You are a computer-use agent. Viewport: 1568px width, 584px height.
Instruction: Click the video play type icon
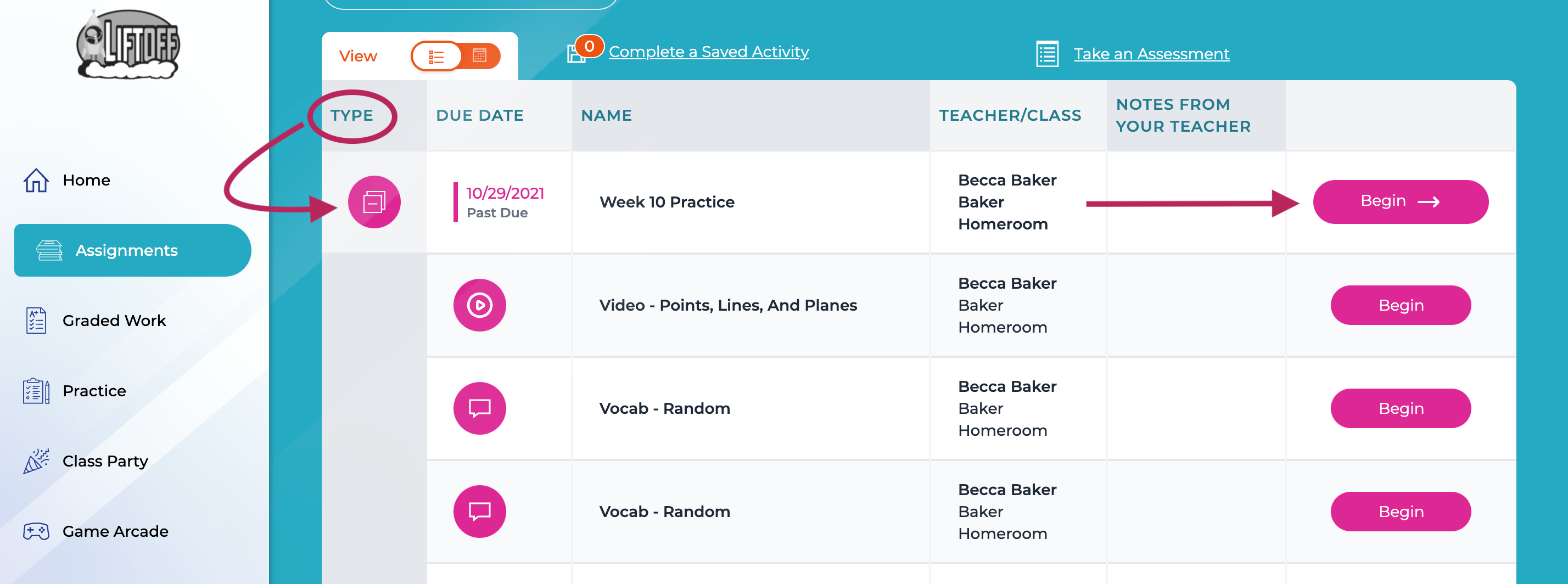pyautogui.click(x=479, y=305)
